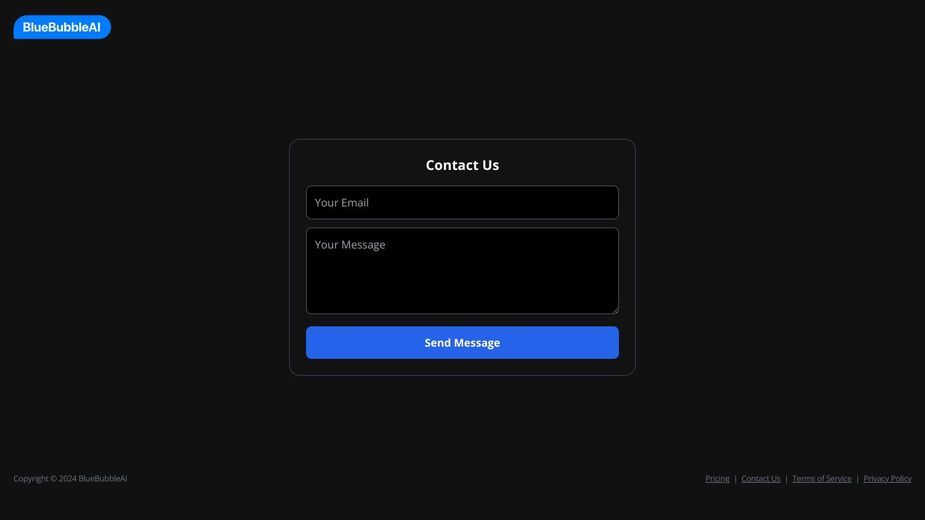
Task: Click the Send Message button
Action: pos(462,342)
